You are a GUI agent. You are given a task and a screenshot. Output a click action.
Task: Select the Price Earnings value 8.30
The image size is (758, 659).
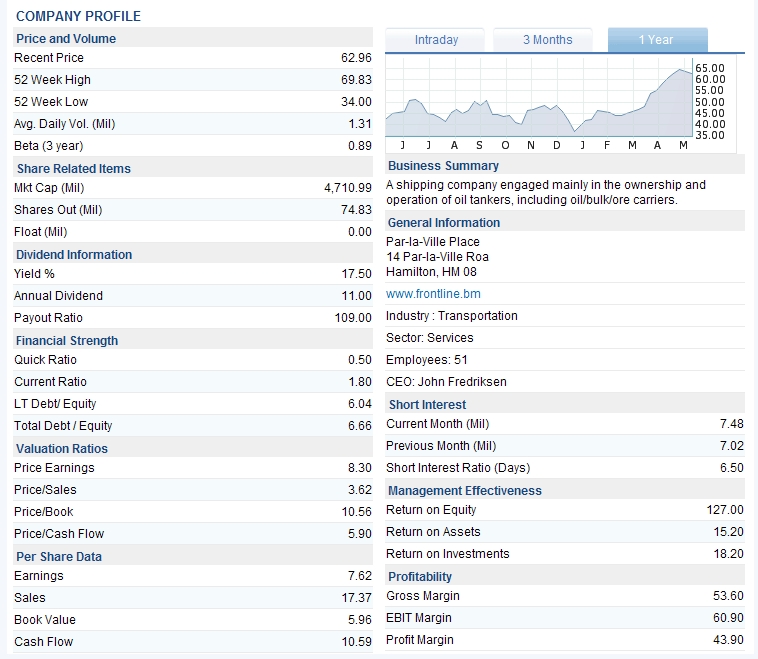[360, 468]
